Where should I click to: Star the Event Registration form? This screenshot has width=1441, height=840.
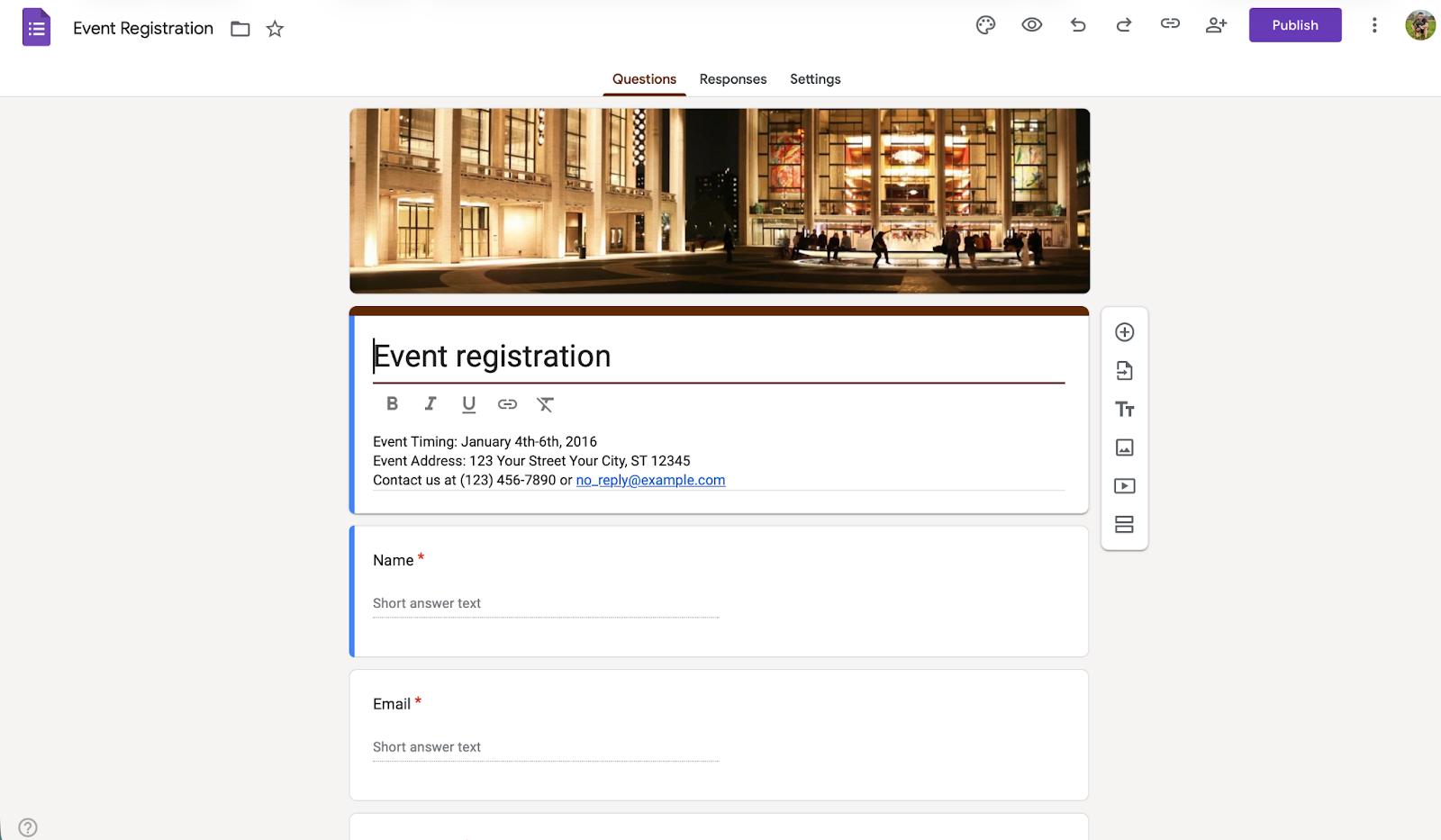[x=274, y=29]
